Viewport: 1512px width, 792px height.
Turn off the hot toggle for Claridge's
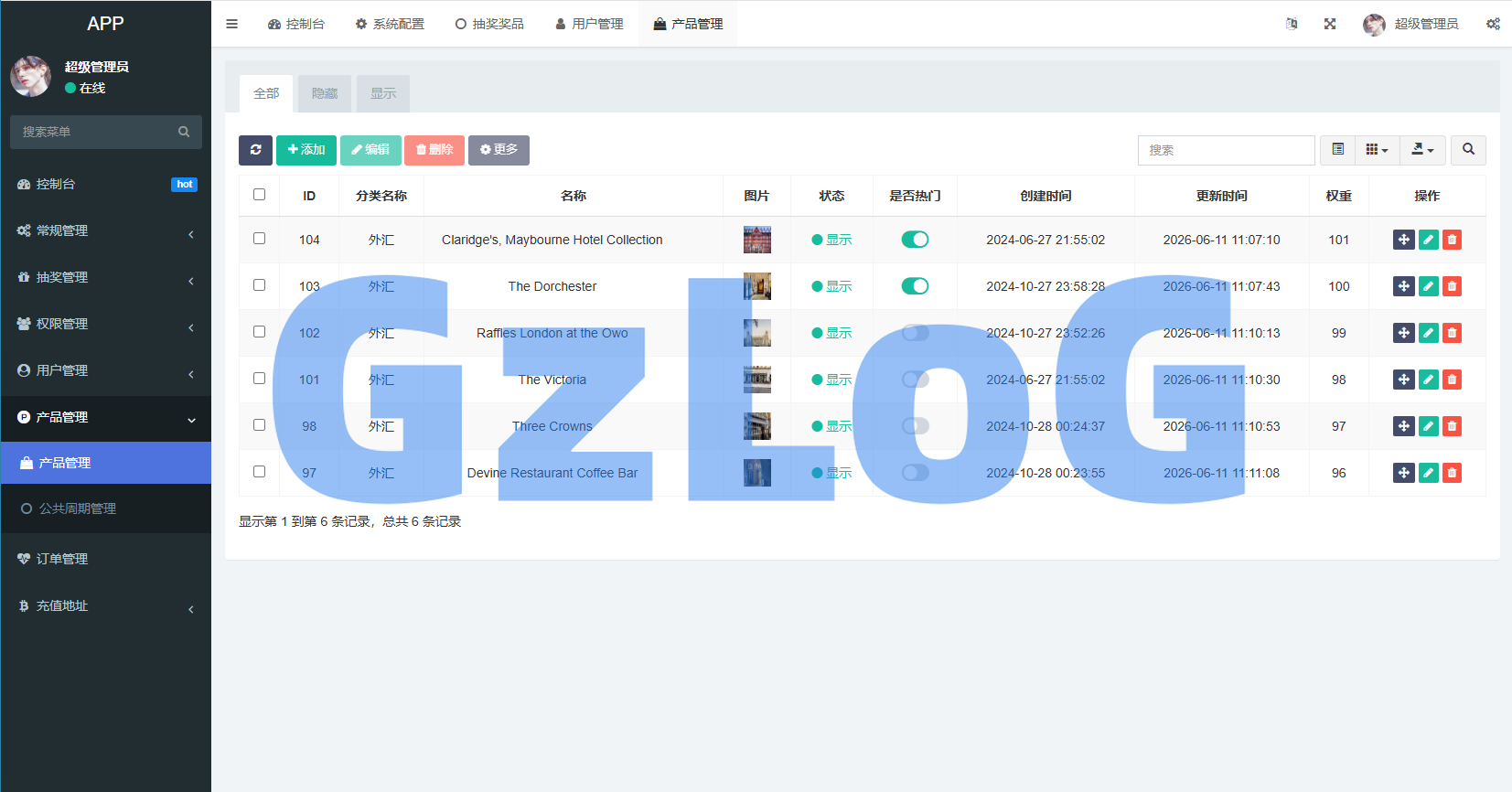click(x=915, y=240)
